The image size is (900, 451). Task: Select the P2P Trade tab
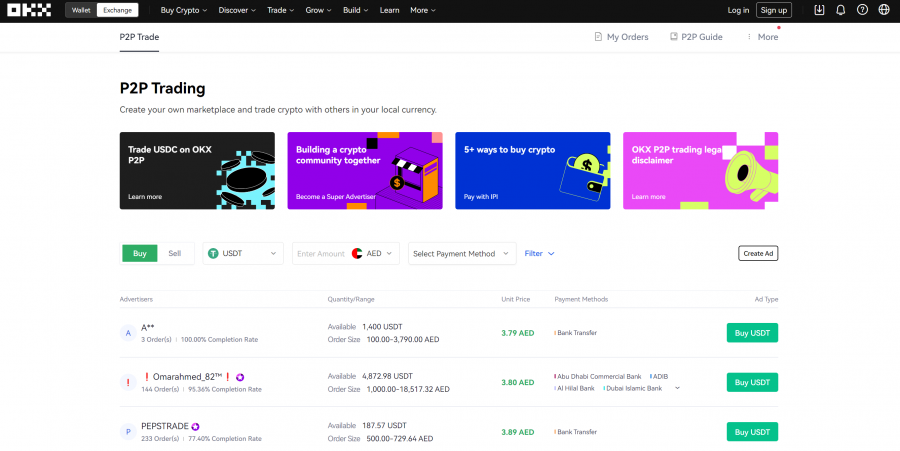(139, 37)
